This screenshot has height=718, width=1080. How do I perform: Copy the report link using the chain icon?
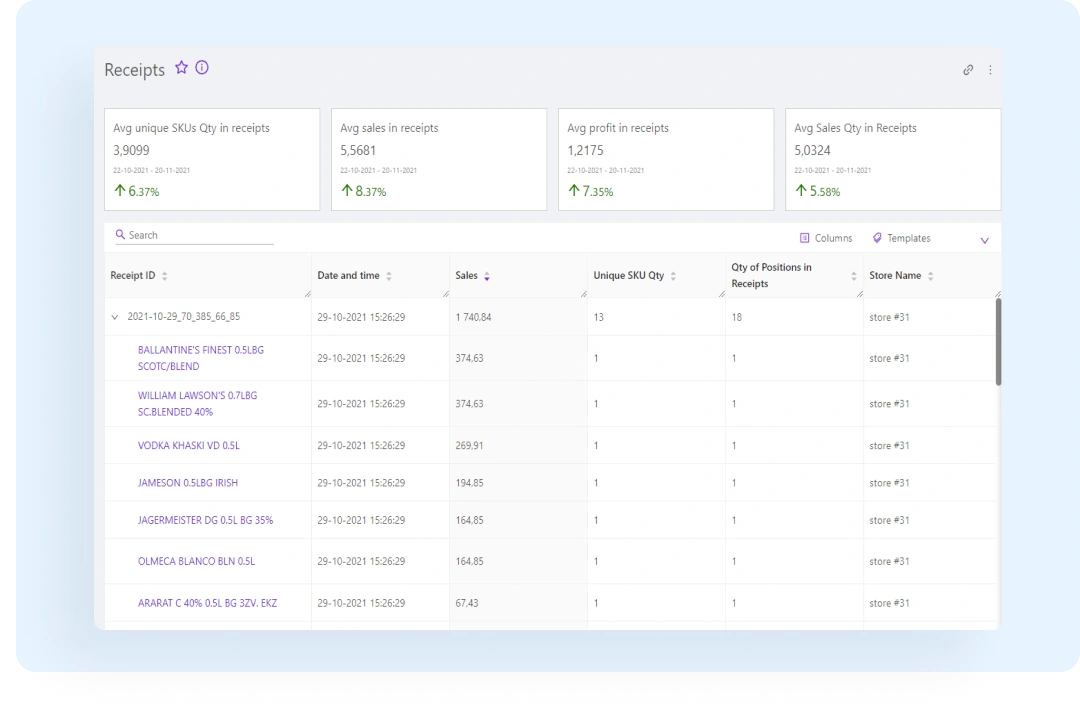[x=967, y=69]
